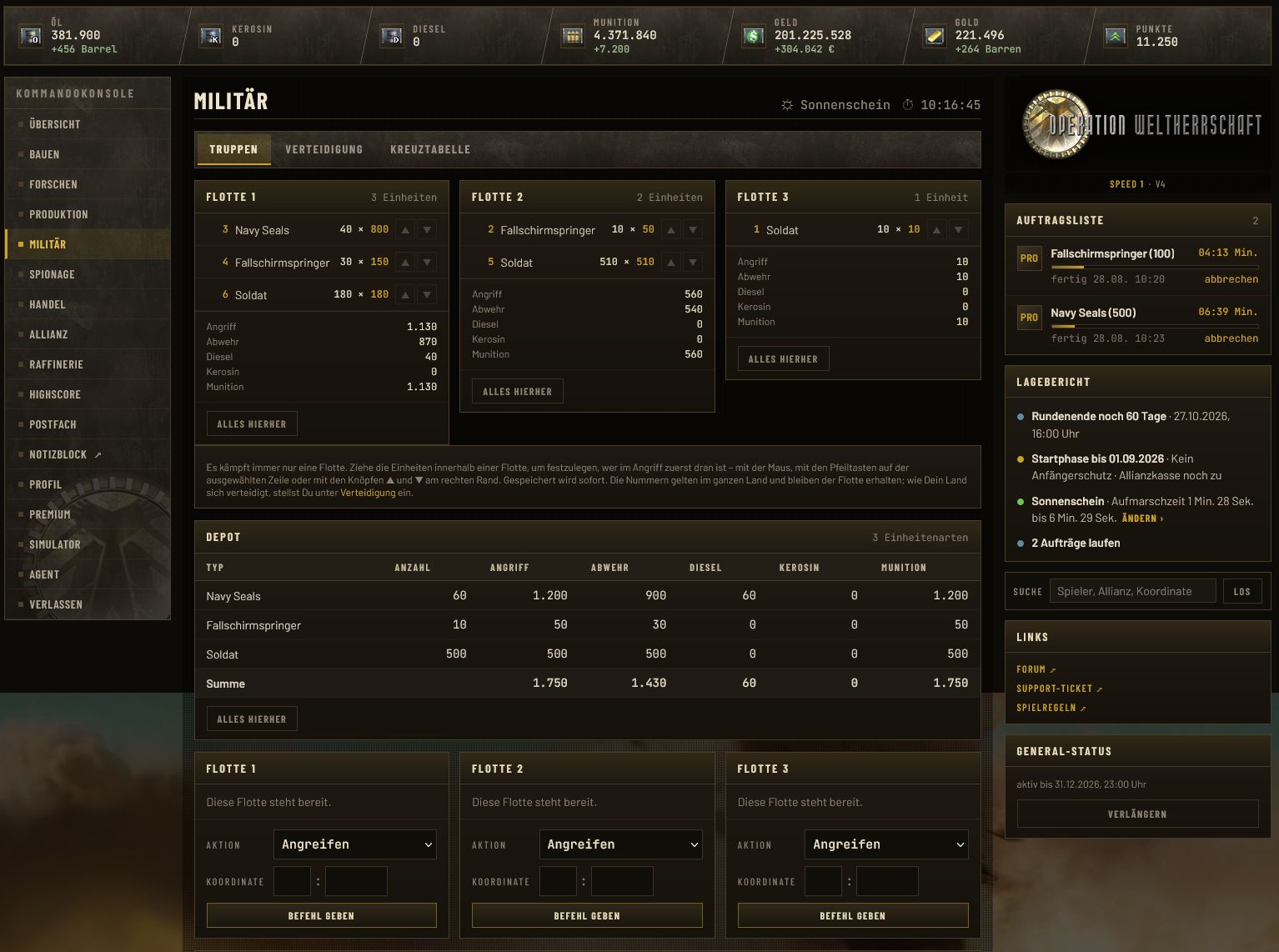
Task: Click the Ändern link in Lagebericht
Action: [x=1142, y=519]
